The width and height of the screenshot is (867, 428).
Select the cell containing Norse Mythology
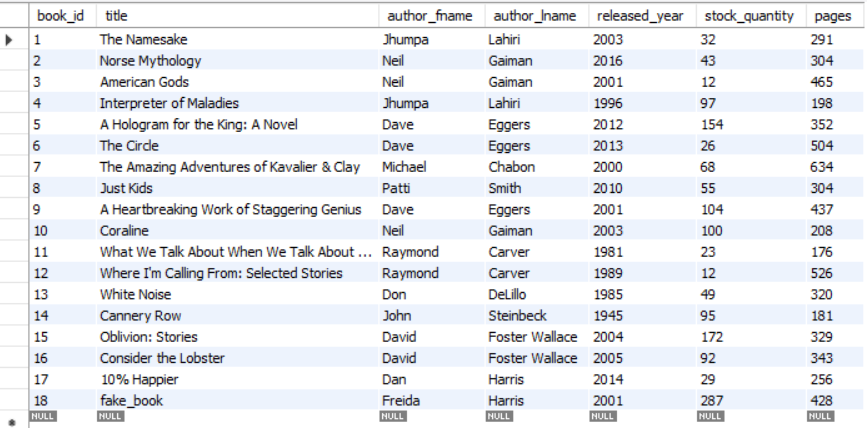(237, 60)
